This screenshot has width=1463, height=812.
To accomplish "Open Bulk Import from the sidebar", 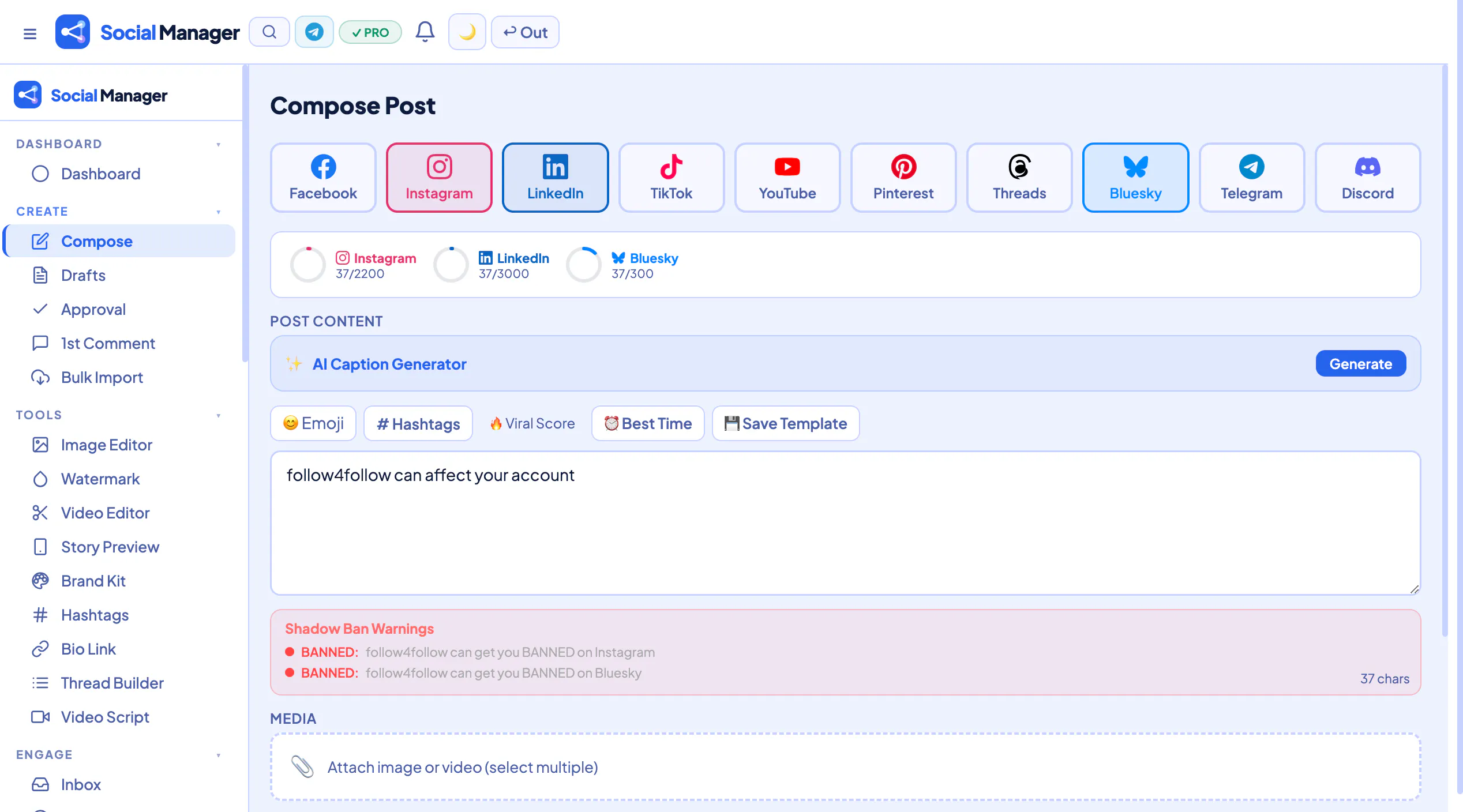I will (120, 377).
